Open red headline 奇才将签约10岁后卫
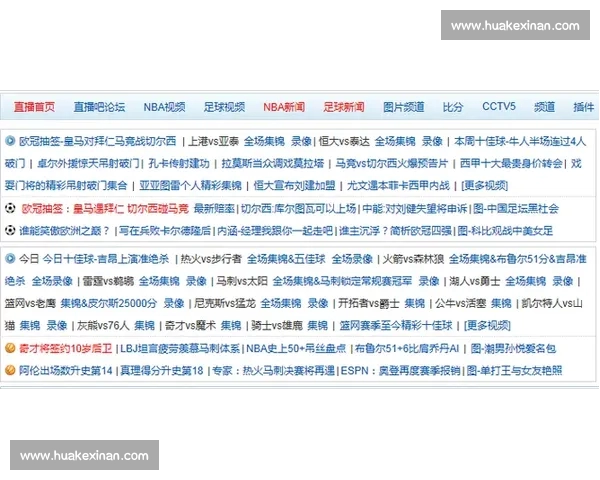 pyautogui.click(x=65, y=349)
